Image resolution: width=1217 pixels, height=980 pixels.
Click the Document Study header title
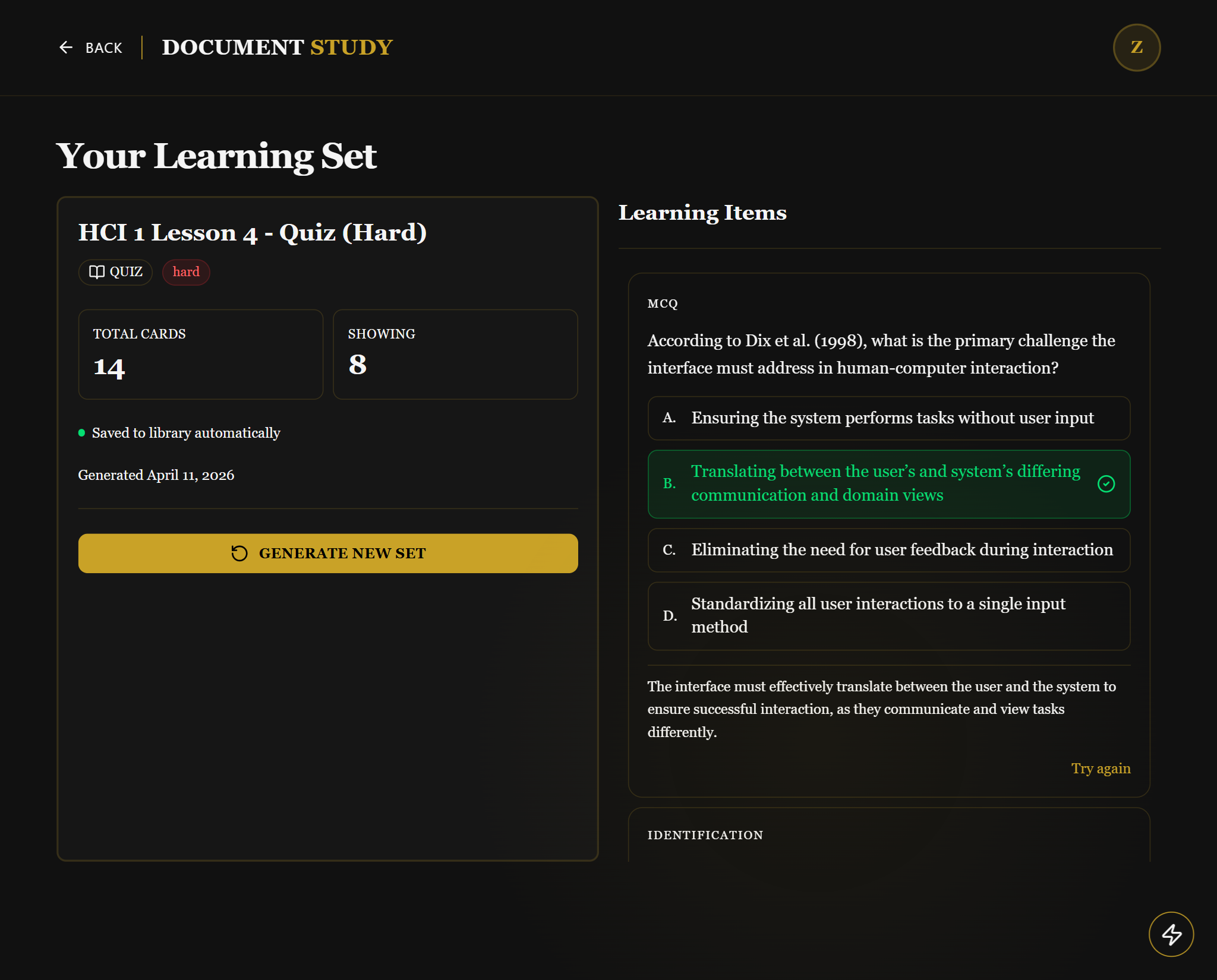pyautogui.click(x=277, y=48)
